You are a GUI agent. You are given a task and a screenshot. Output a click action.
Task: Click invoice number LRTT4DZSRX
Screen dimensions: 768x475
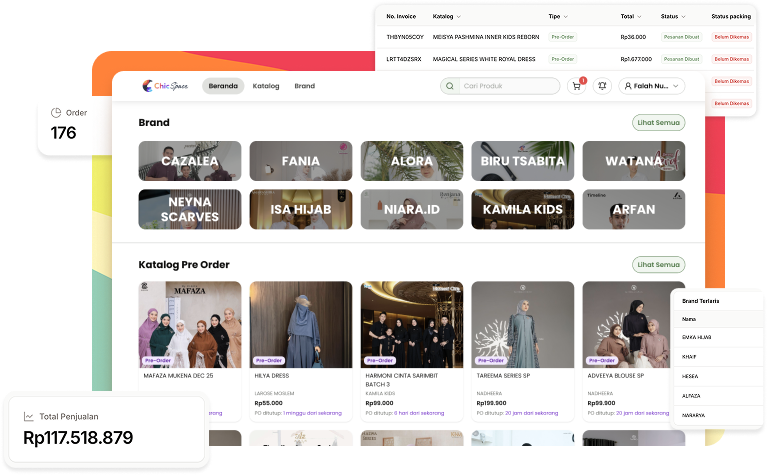click(404, 59)
